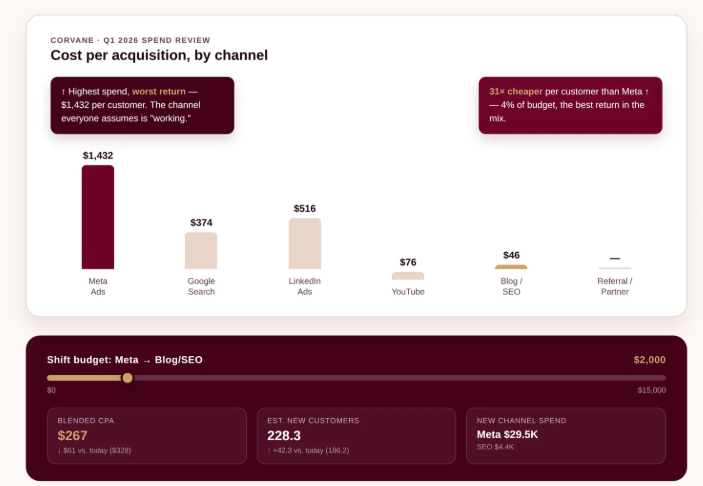Open the Est. New Customers card

click(x=356, y=435)
